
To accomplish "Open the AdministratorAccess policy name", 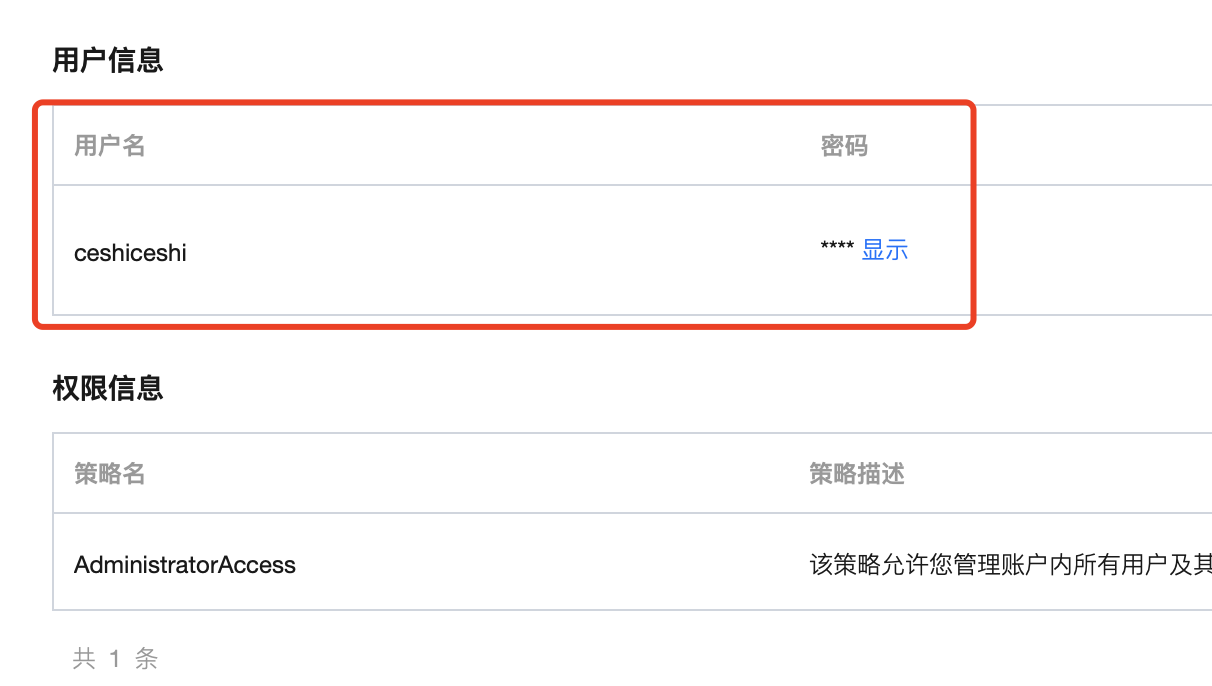I will point(185,565).
